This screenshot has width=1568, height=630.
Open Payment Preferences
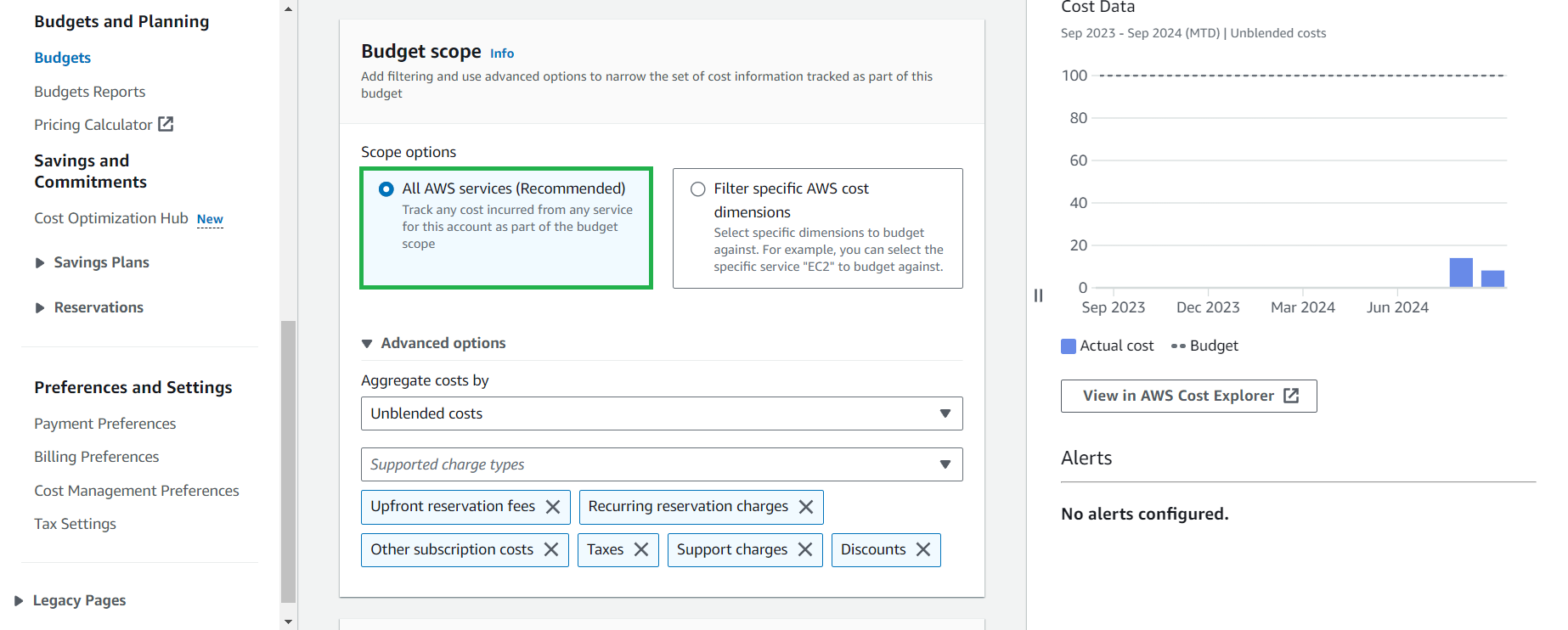105,424
